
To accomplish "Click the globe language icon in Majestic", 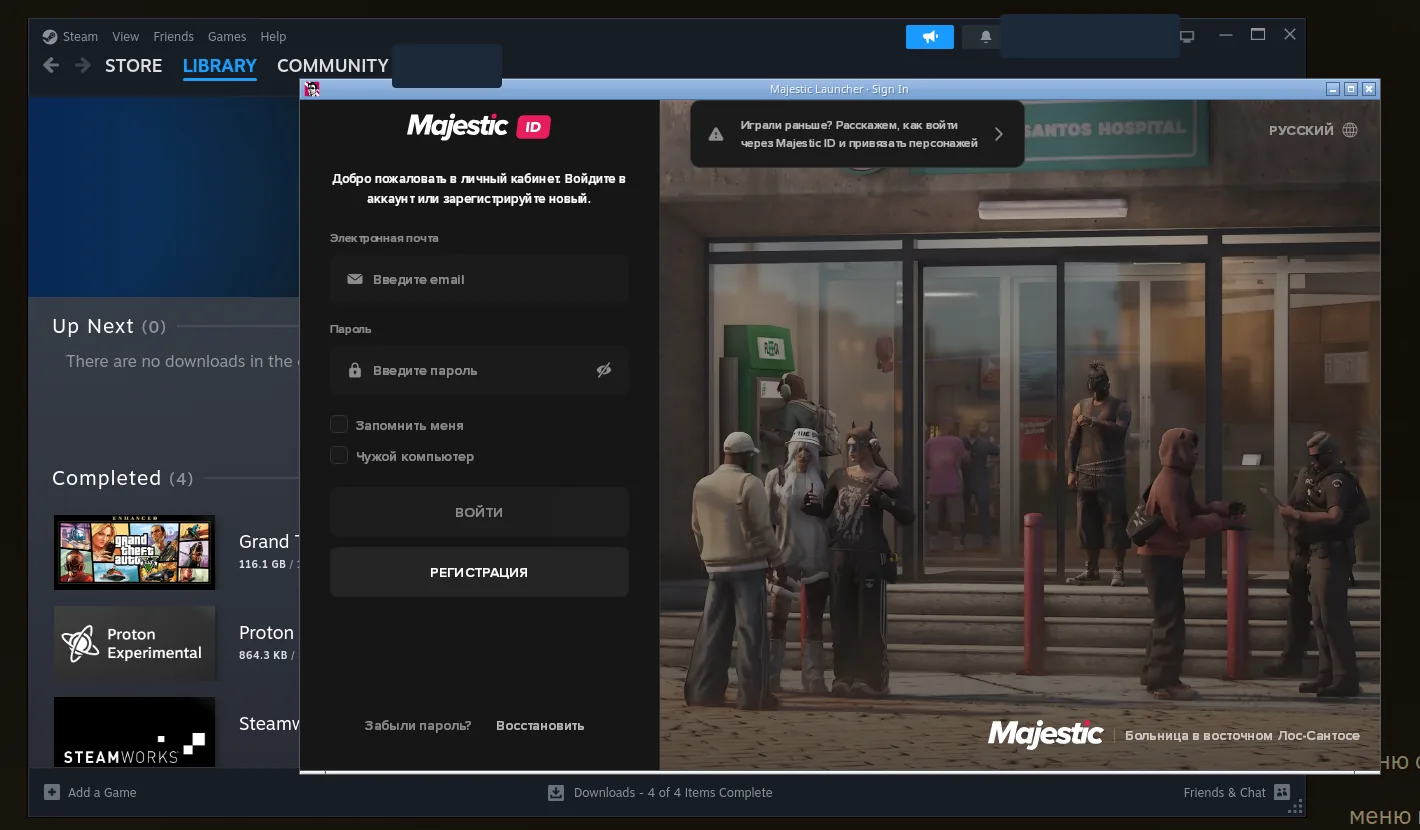I will [x=1350, y=130].
